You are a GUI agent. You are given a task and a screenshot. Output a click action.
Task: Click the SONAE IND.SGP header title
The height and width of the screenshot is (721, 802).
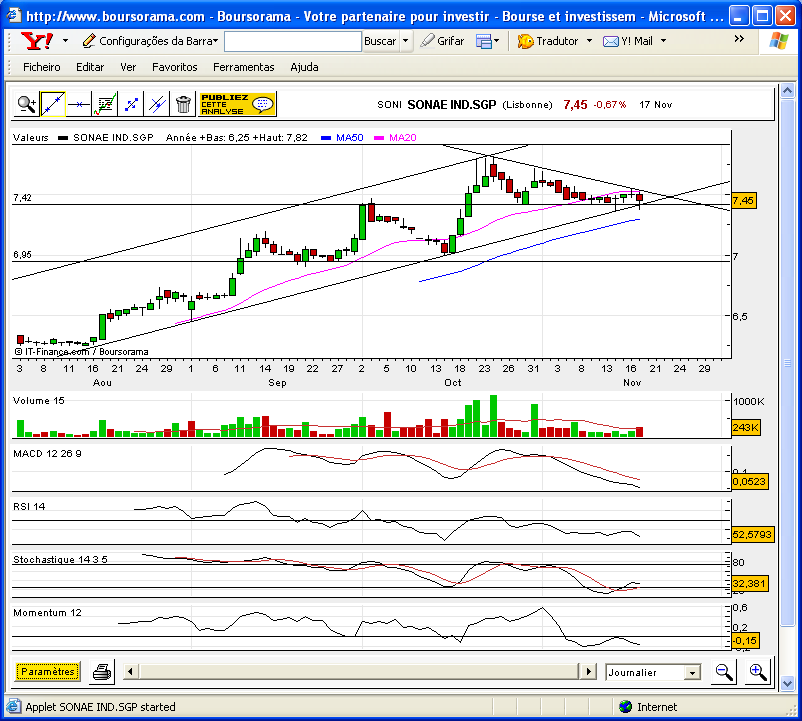click(452, 105)
